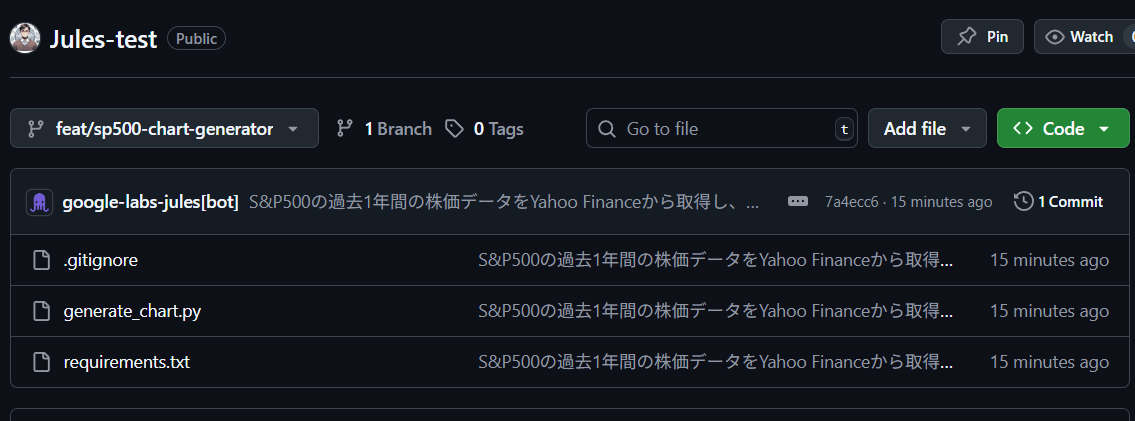
Task: Open the requirements.txt file
Action: [126, 362]
